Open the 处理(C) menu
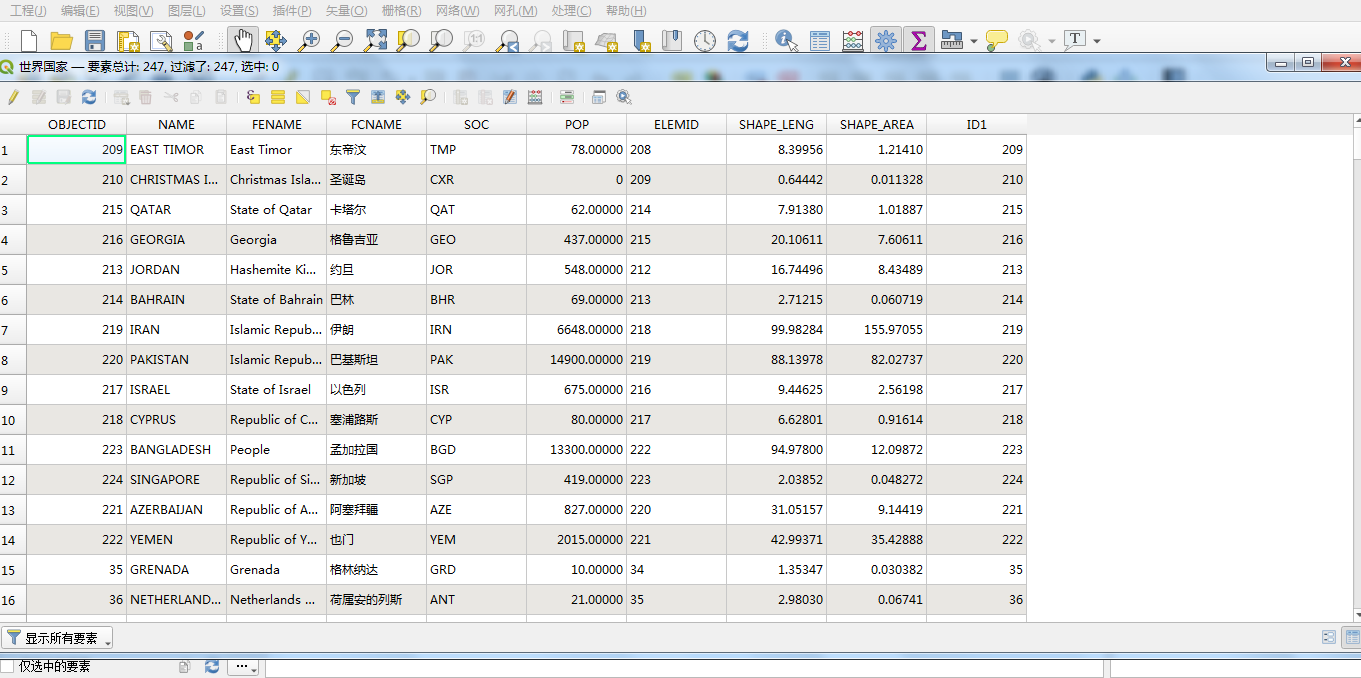The height and width of the screenshot is (678, 1361). (571, 10)
